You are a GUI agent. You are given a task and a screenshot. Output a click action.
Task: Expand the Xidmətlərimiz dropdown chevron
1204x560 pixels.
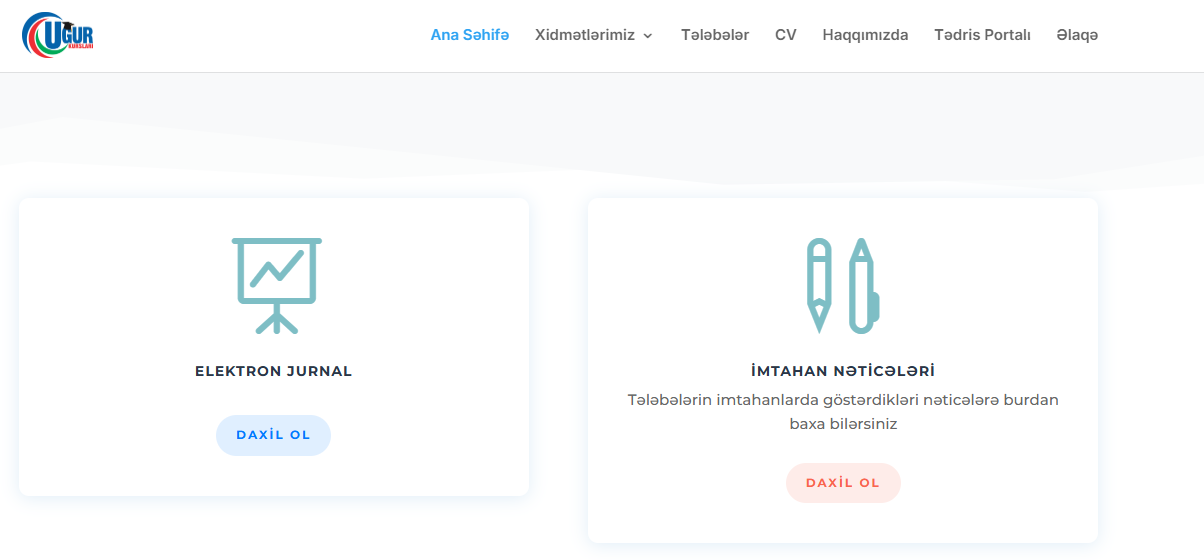[647, 35]
